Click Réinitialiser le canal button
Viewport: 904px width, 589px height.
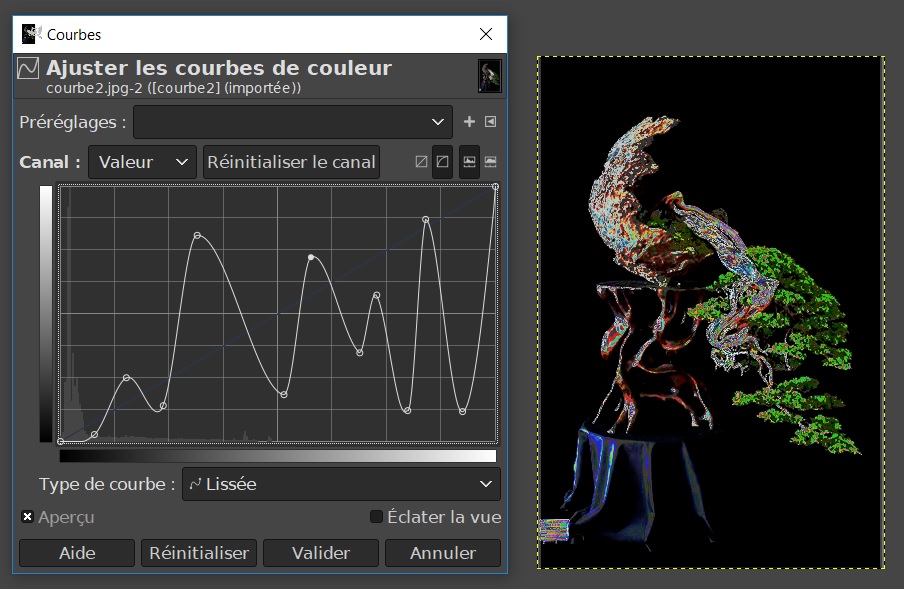pos(291,162)
